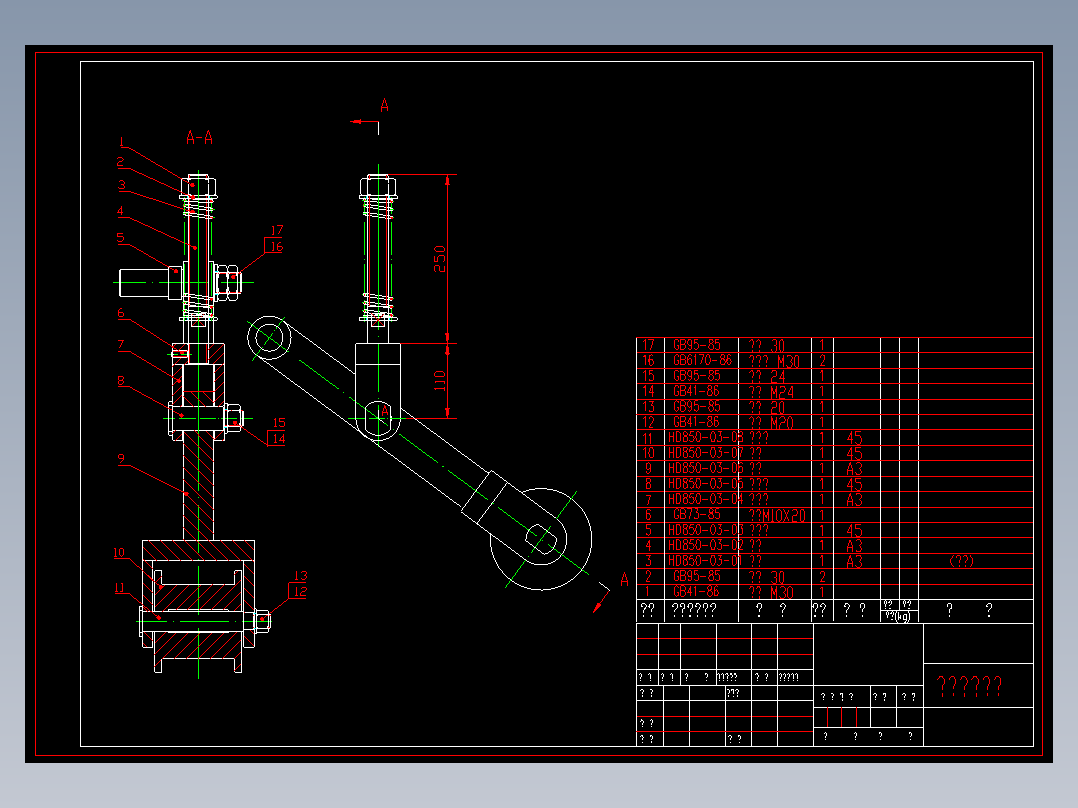Click "GB95-85" in parts list row 13
Screen dimensions: 1078x808
pyautogui.click(x=696, y=406)
